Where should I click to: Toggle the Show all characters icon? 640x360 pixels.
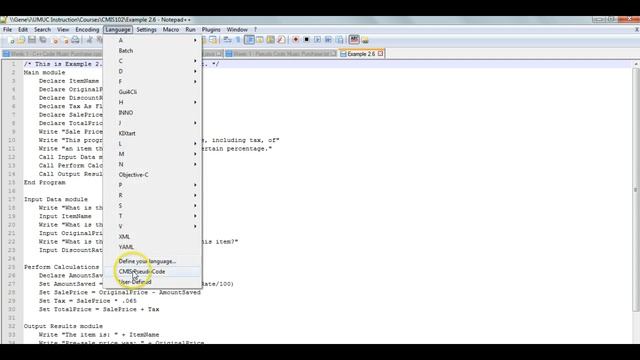(238, 40)
